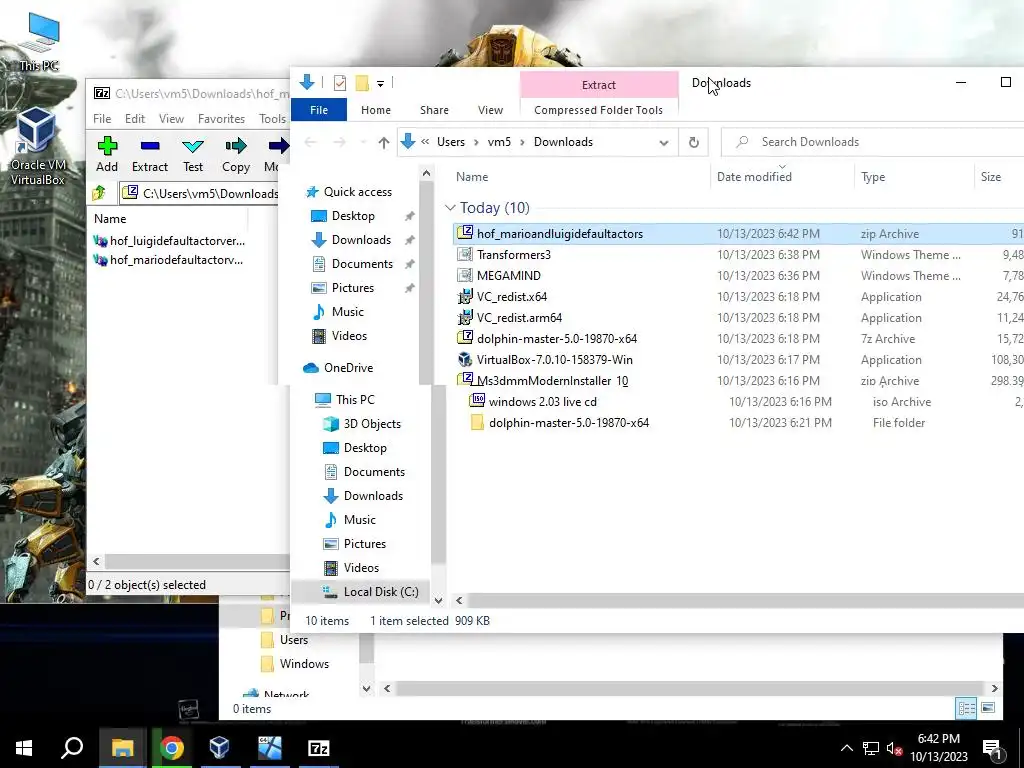Select the Windows folder in back Explorer window

pyautogui.click(x=304, y=664)
